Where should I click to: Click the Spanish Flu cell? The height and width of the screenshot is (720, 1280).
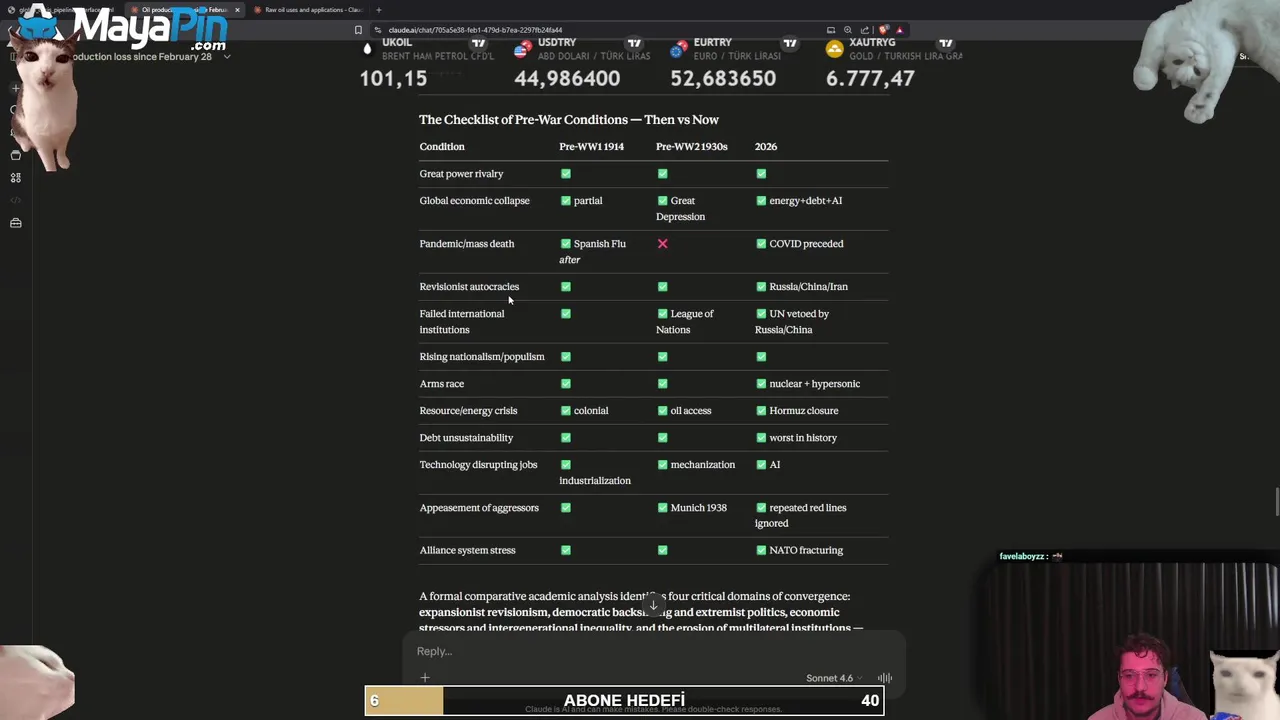593,252
